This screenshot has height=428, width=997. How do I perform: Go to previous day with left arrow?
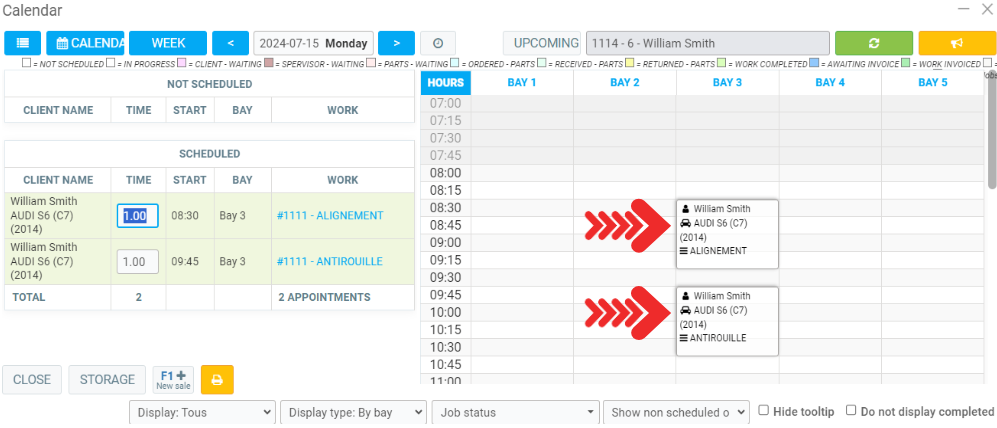[x=231, y=44]
